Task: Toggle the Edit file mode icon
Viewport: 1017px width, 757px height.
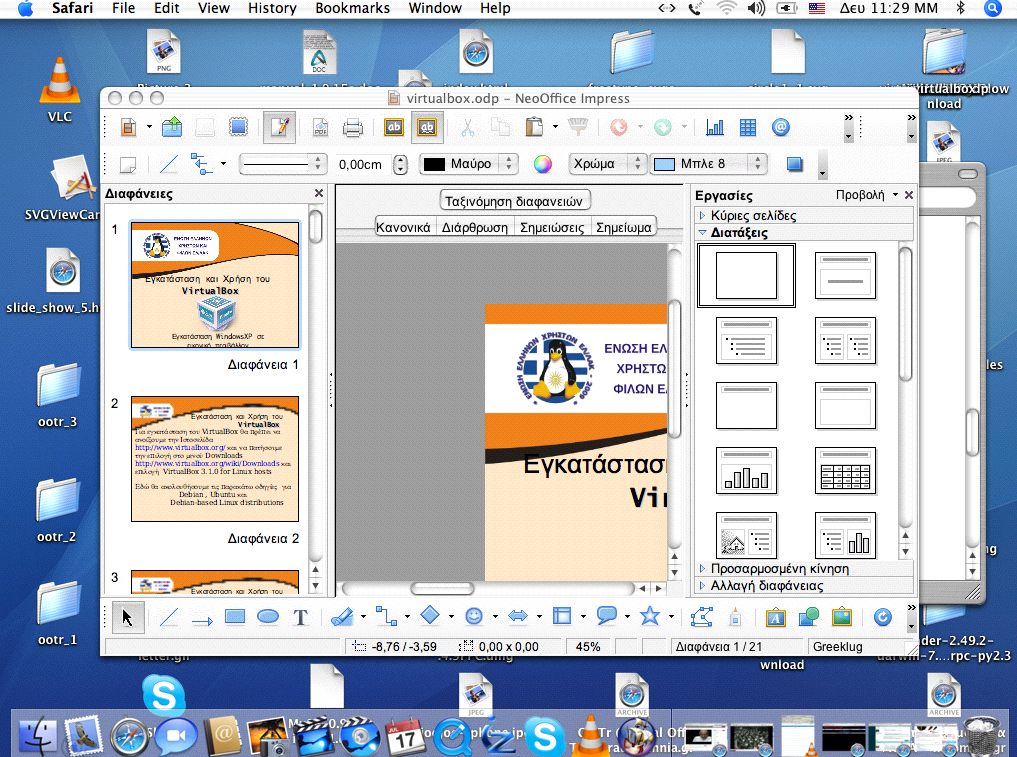Action: 280,126
